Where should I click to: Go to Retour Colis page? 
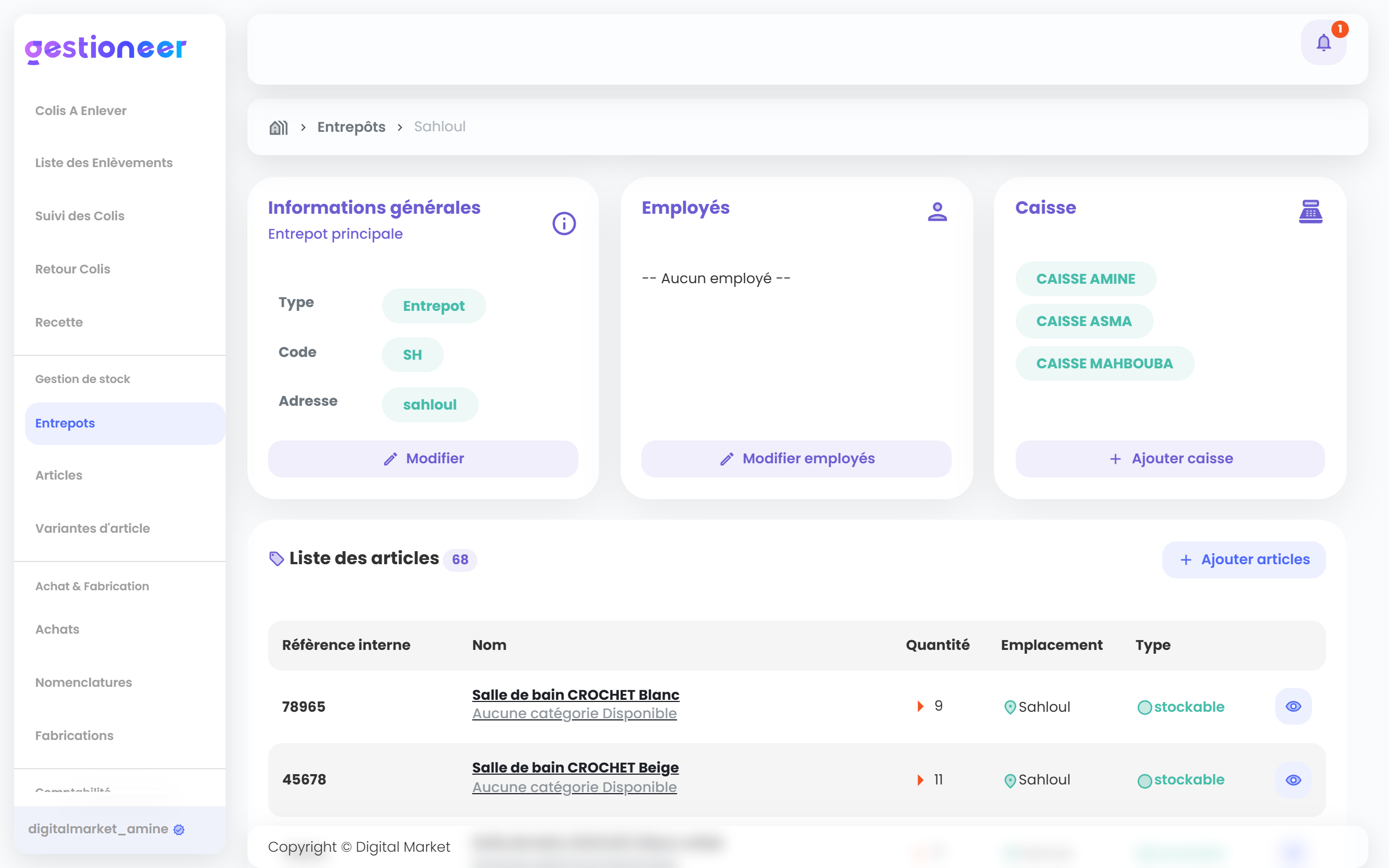click(x=73, y=269)
